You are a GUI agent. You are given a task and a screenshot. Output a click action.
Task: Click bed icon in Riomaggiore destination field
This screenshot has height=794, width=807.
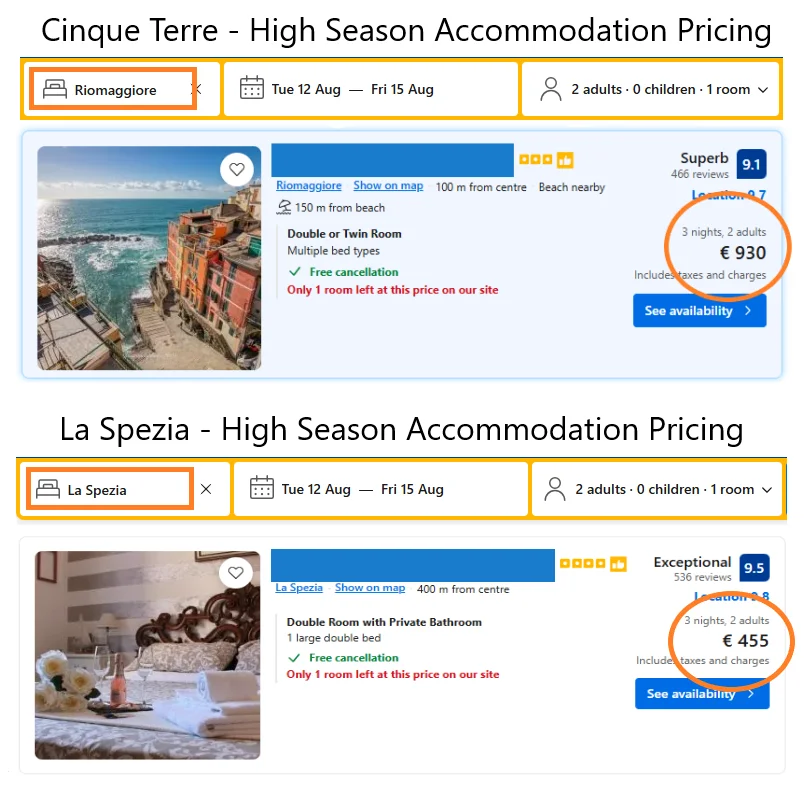pyautogui.click(x=55, y=90)
